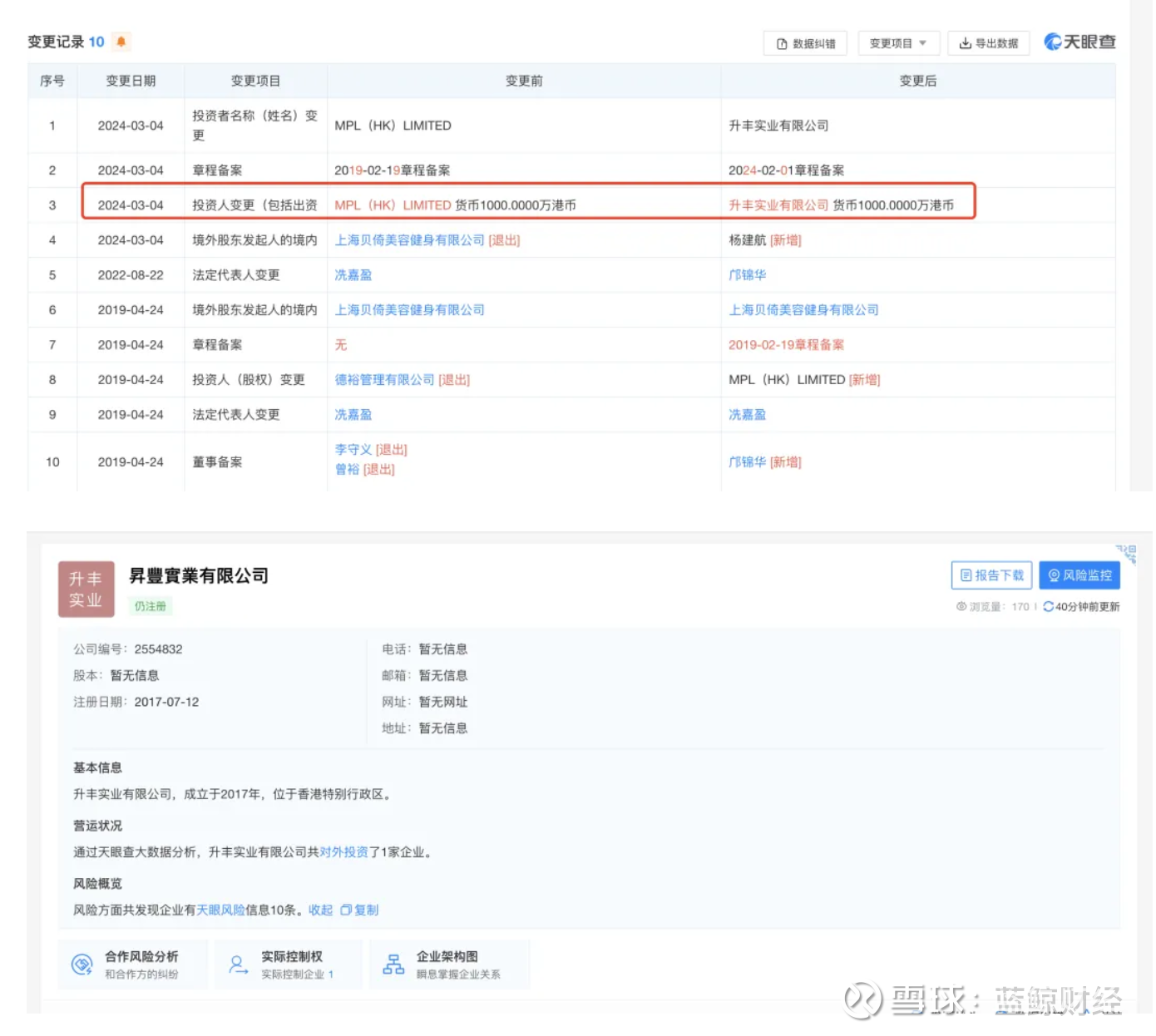1156x1036 pixels.
Task: Click the 基本信息 heading
Action: click(97, 767)
